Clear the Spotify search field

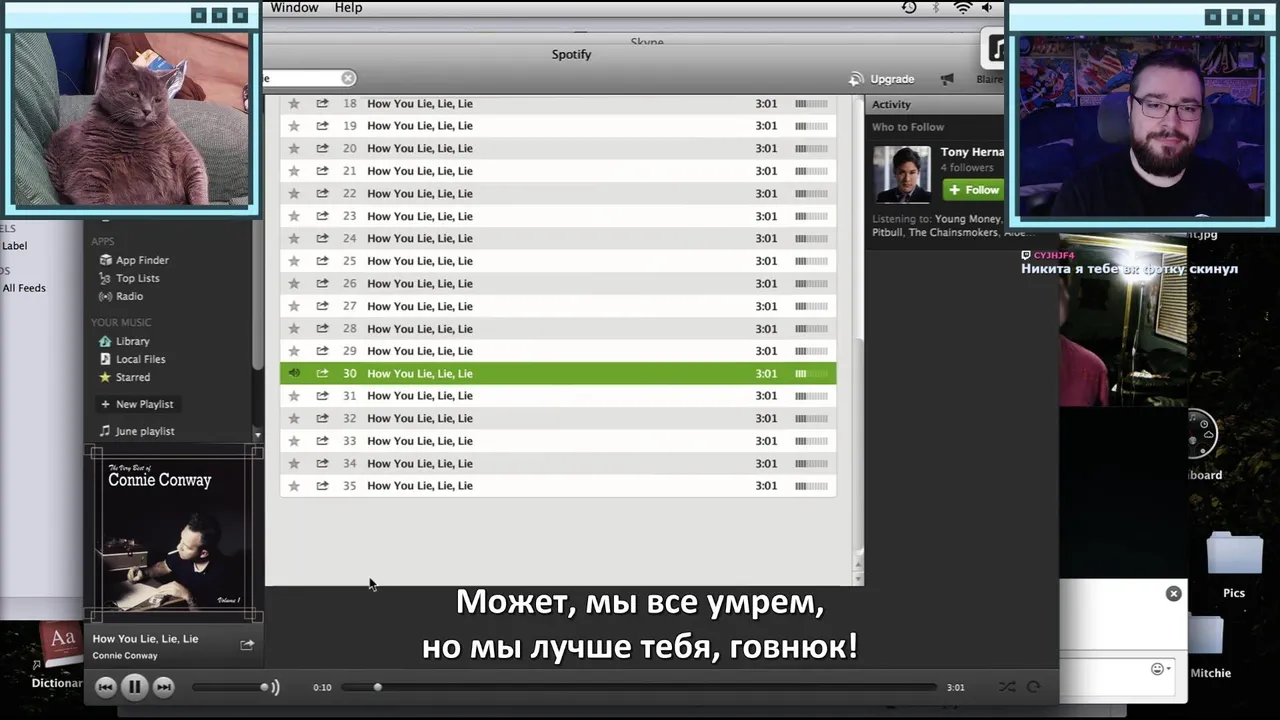click(x=348, y=78)
